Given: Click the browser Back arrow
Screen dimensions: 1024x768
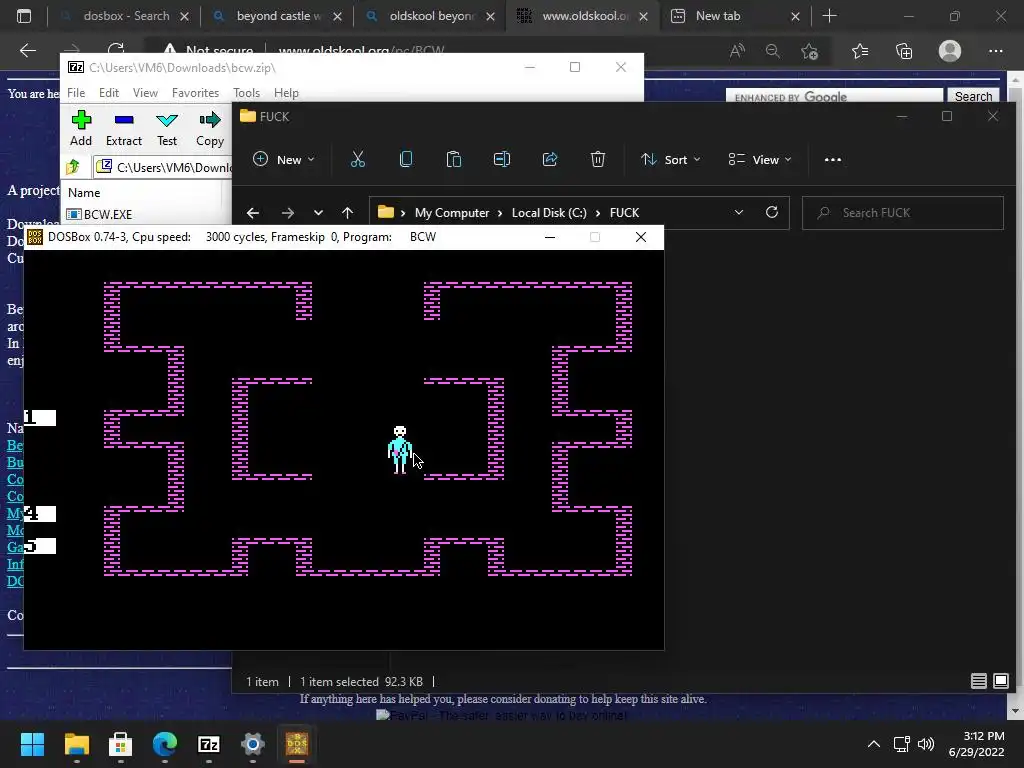Looking at the screenshot, I should [27, 51].
